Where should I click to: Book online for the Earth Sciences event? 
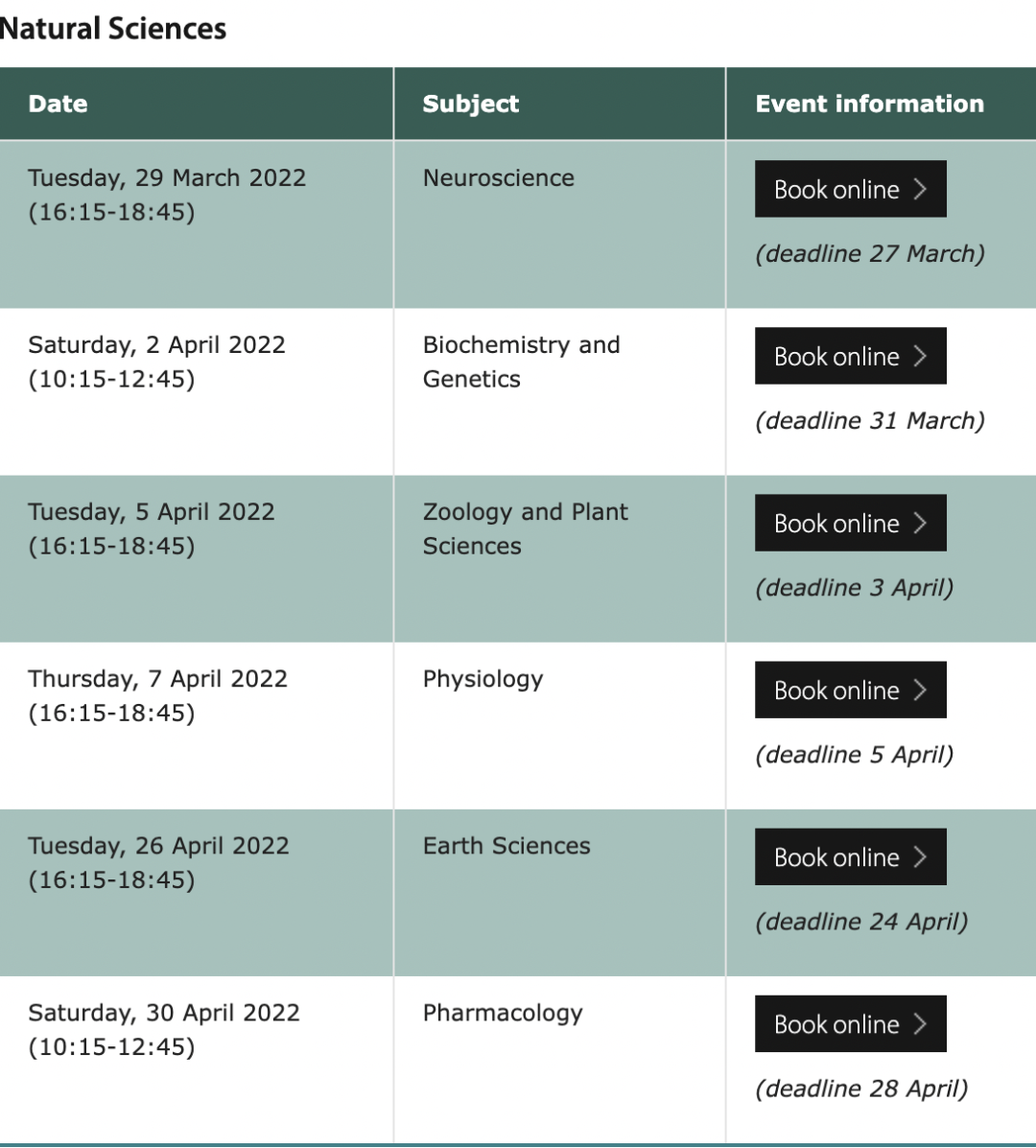click(850, 856)
